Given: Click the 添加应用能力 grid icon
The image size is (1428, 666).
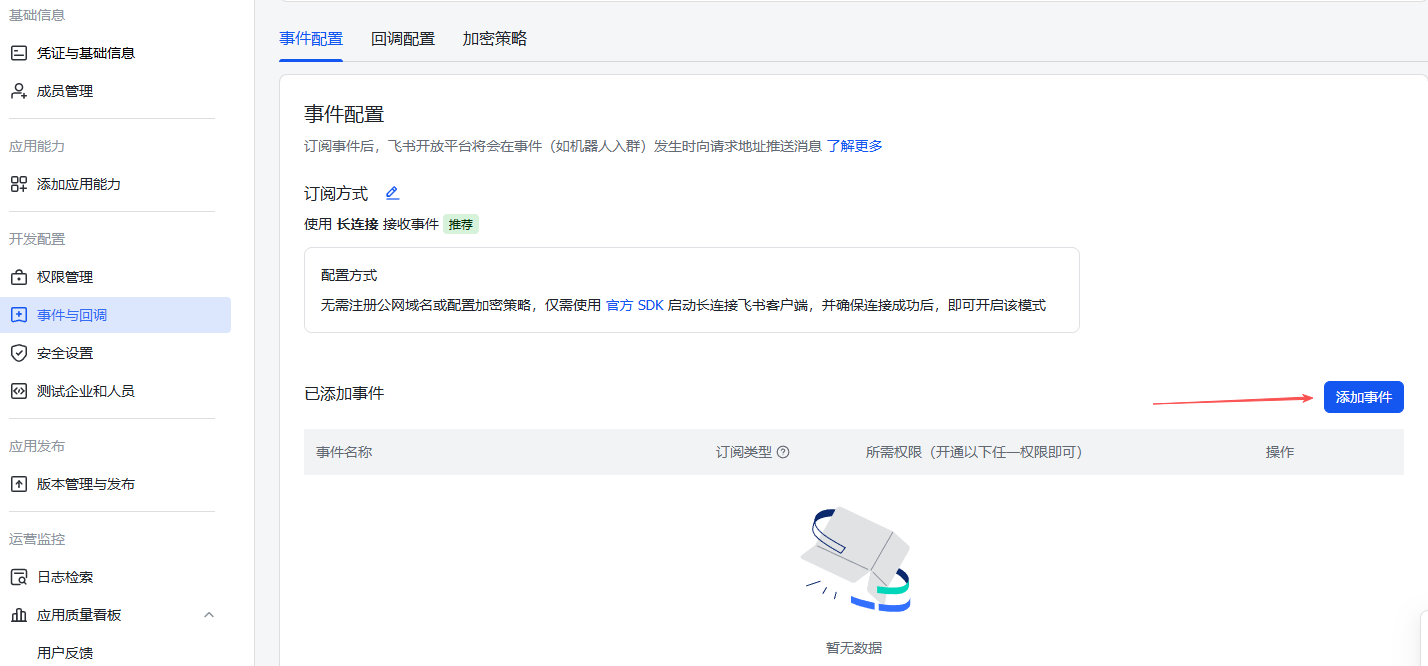Looking at the screenshot, I should click(18, 184).
